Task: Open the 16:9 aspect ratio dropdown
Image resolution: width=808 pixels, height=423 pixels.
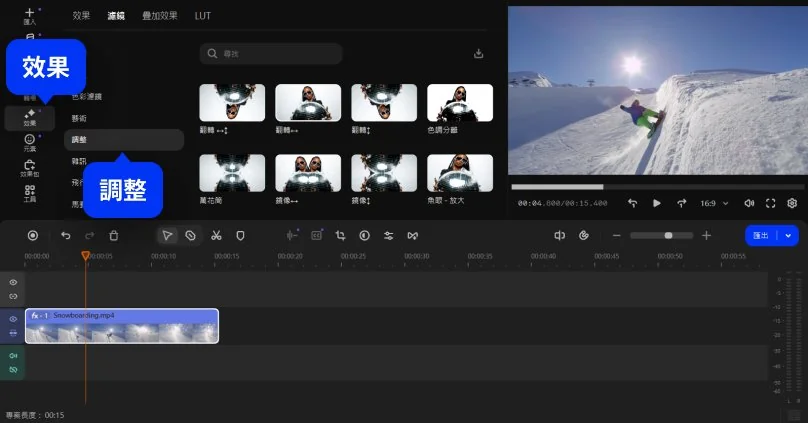Action: click(713, 203)
